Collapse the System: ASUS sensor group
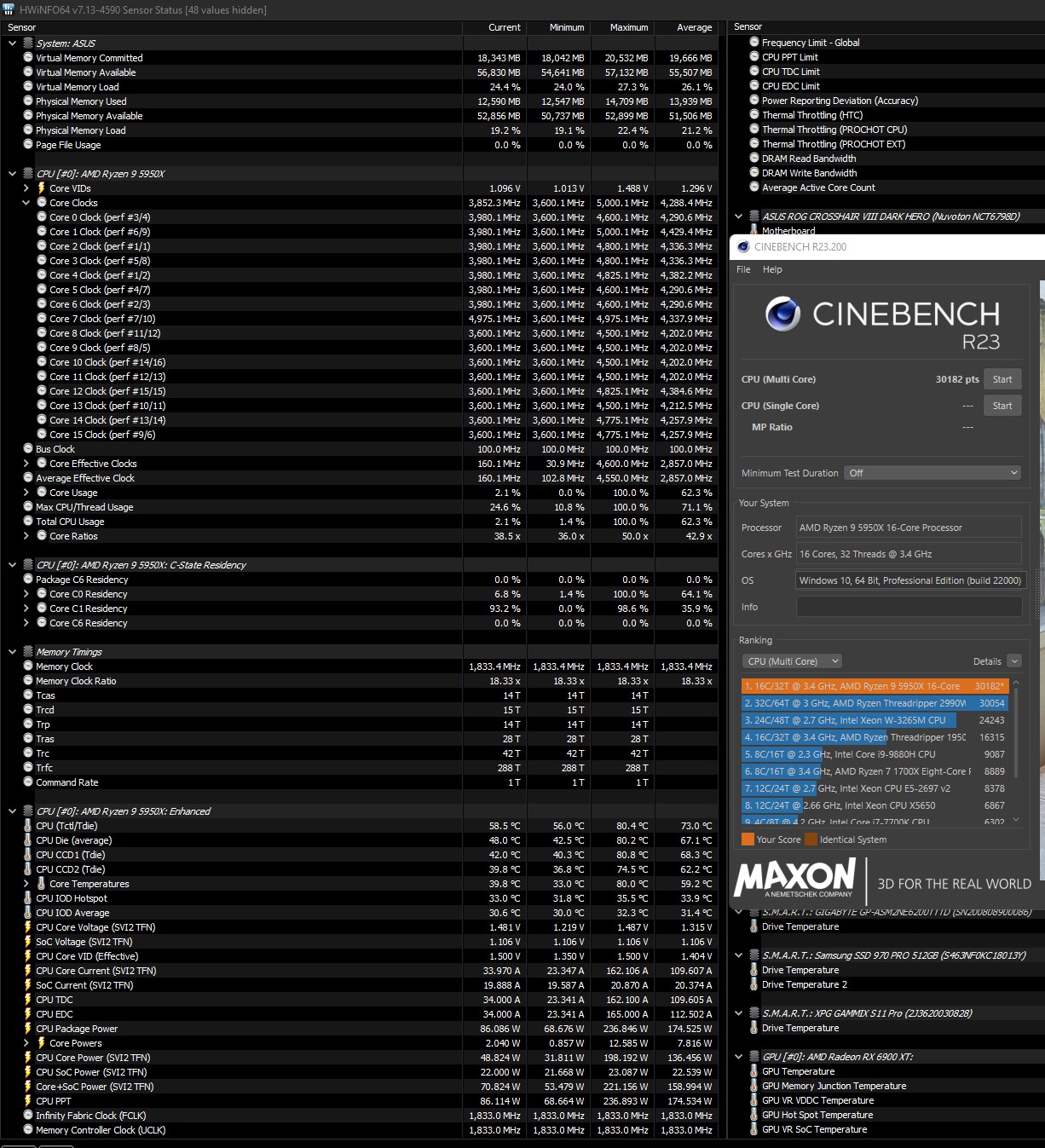This screenshot has height=1148, width=1045. coord(12,43)
